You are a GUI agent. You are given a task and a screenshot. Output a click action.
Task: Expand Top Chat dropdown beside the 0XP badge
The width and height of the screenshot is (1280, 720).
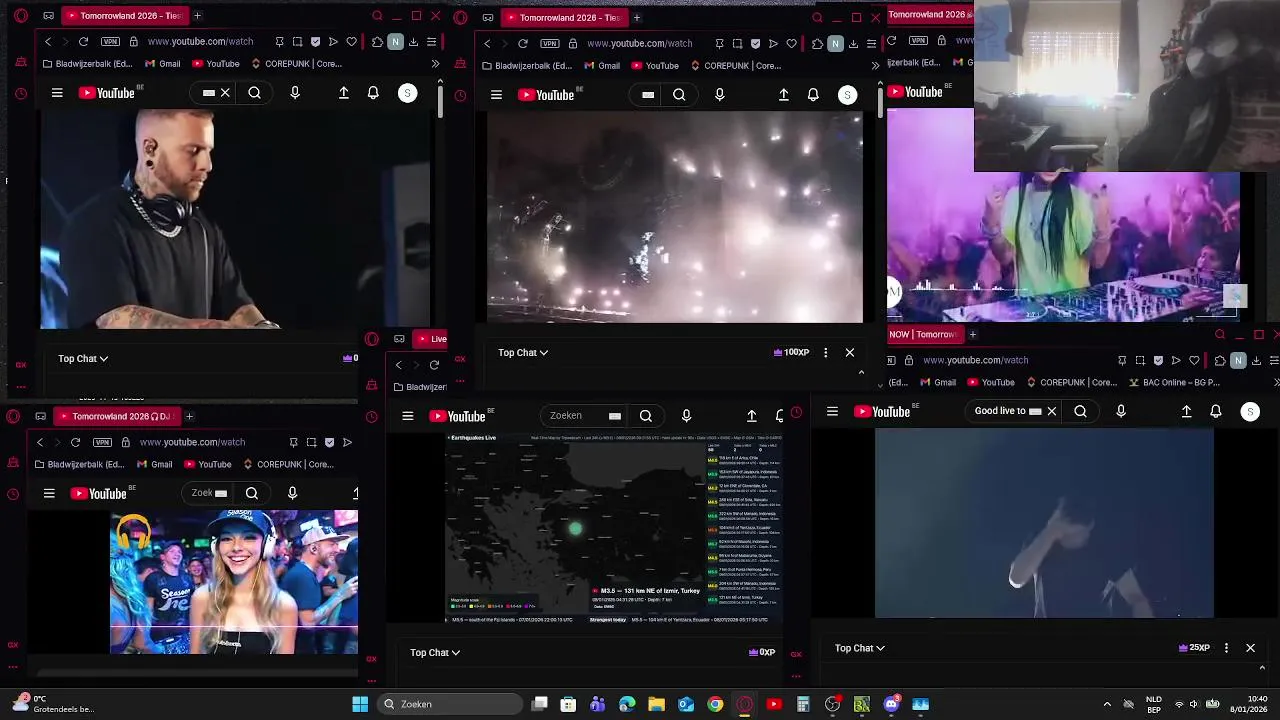pos(435,653)
